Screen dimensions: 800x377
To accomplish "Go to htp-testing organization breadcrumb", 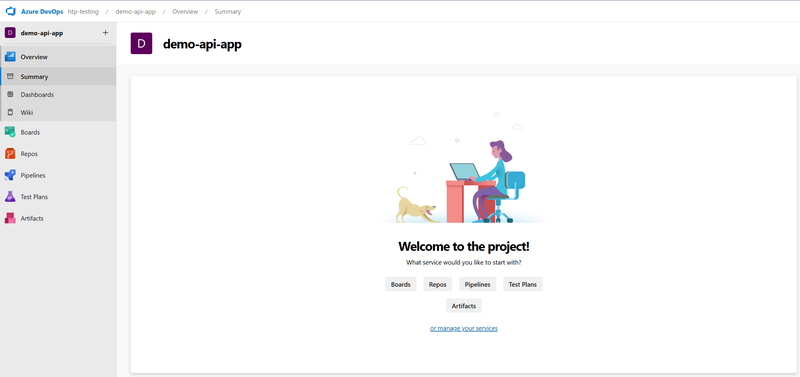I will 83,11.
